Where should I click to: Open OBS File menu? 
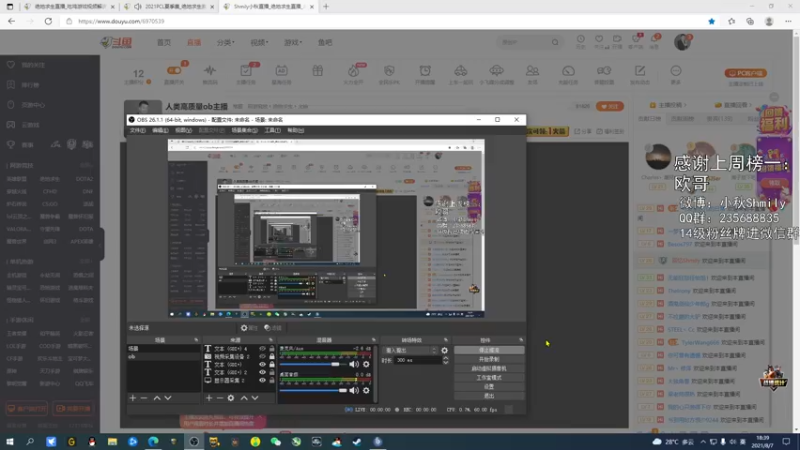coord(137,131)
